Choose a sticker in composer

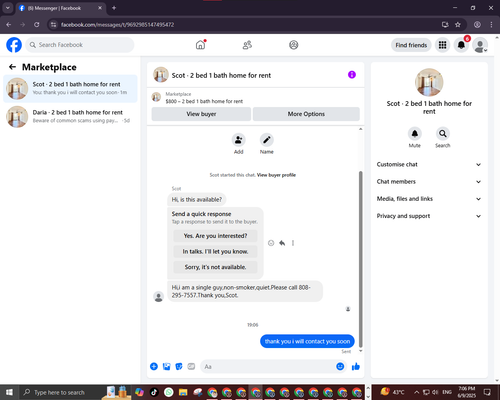[179, 367]
